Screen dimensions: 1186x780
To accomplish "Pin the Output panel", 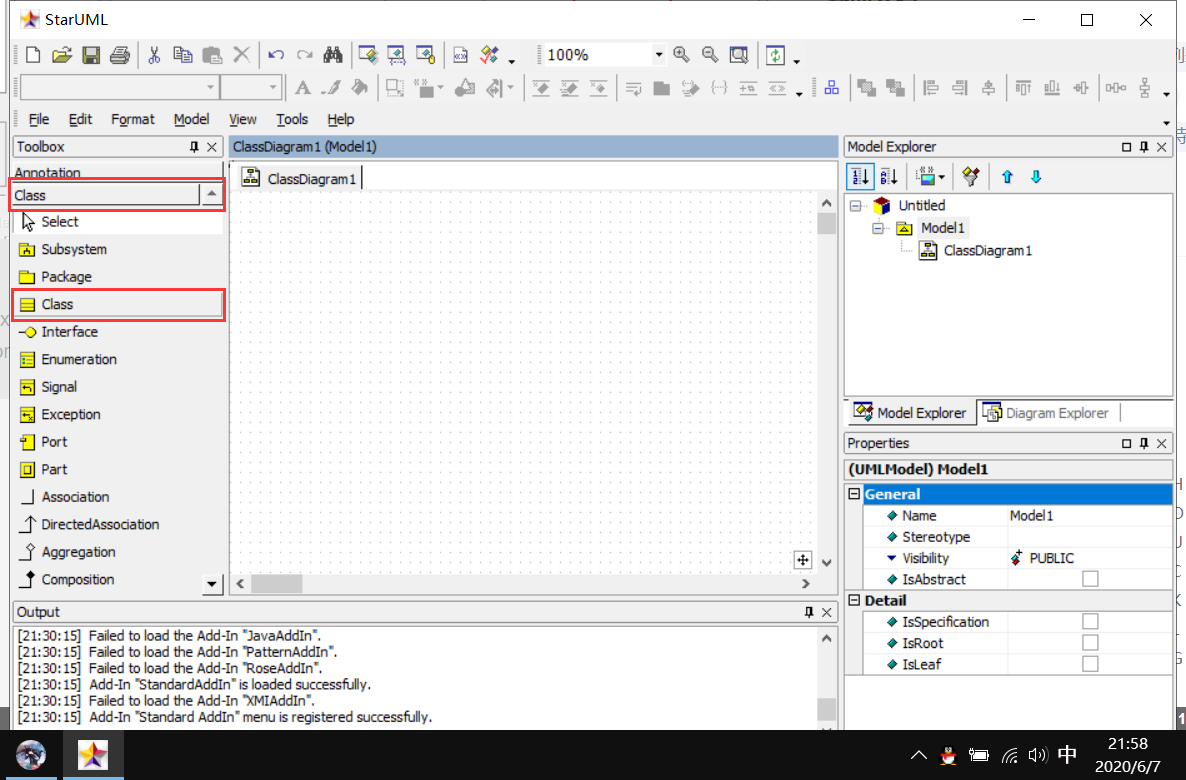I will (809, 612).
